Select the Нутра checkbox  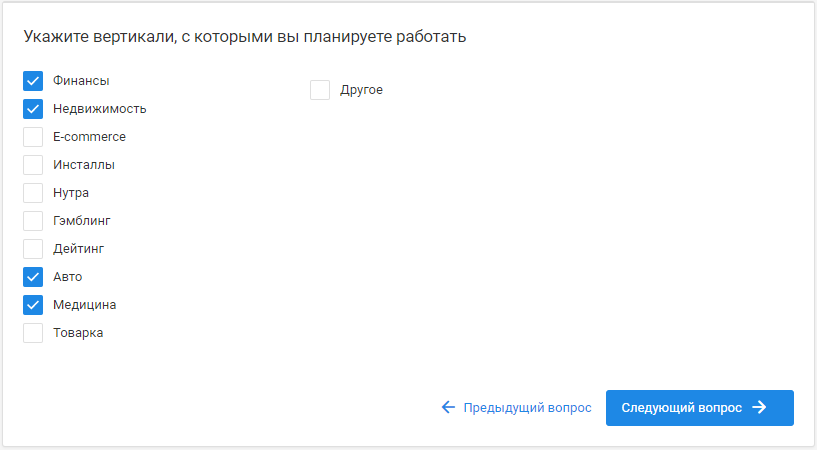33,193
